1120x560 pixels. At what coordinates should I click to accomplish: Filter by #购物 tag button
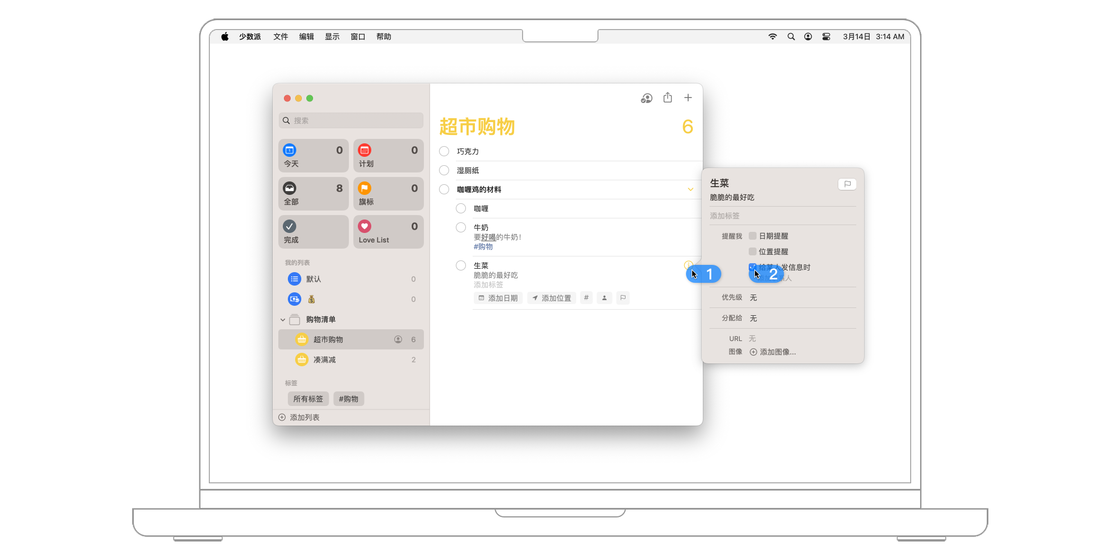click(349, 399)
